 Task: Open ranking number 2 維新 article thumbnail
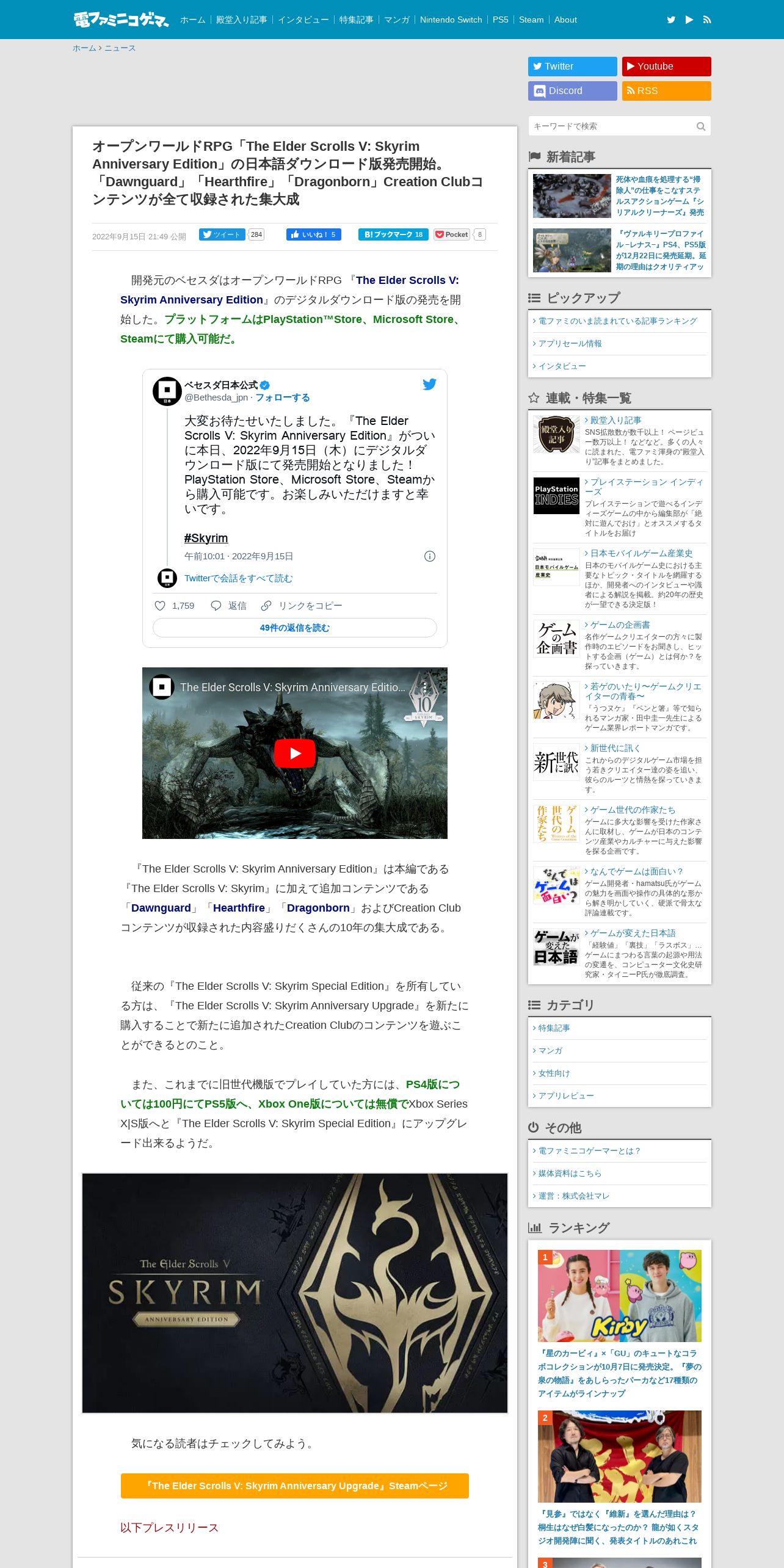pos(620,1456)
